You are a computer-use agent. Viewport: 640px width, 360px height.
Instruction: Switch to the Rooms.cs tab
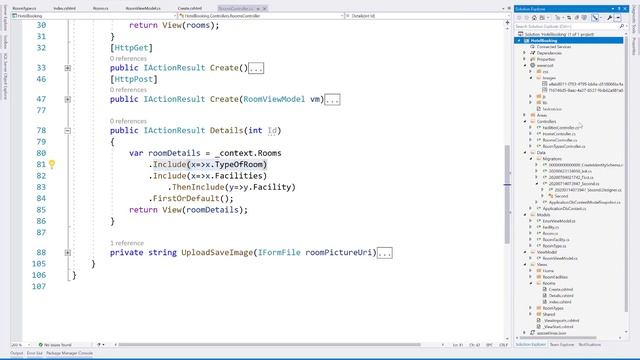(100, 8)
